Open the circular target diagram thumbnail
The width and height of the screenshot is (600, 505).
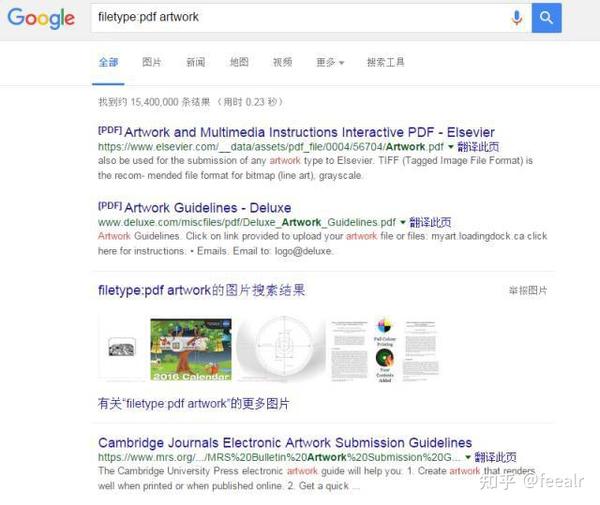pyautogui.click(x=282, y=348)
